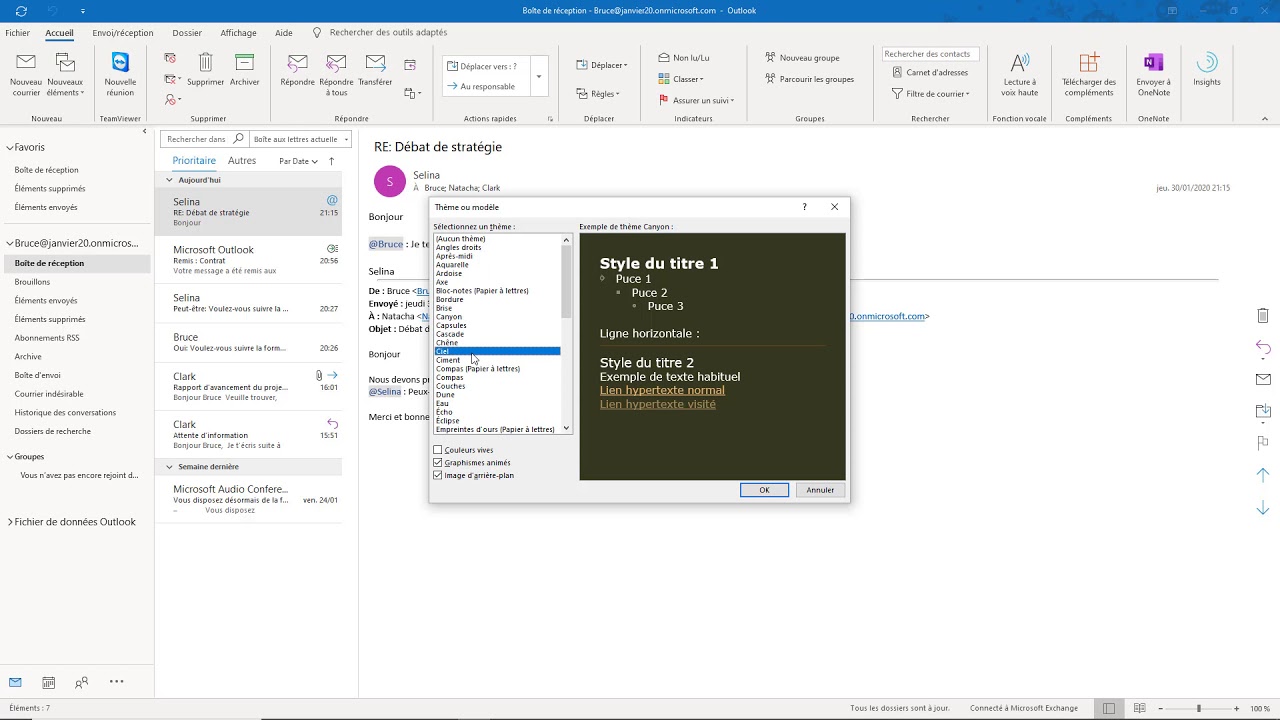Expand Fichier de données Outlook
This screenshot has width=1280, height=720.
pos(10,522)
